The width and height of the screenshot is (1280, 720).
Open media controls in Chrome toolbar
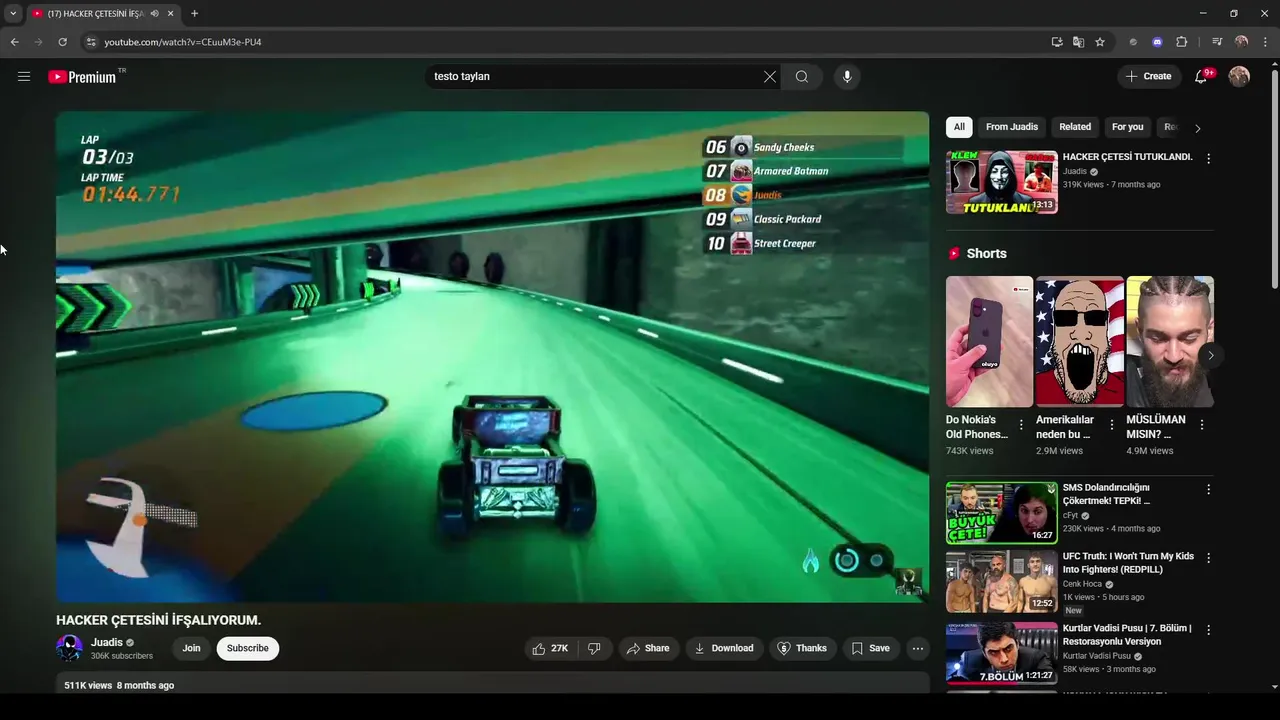[x=1217, y=42]
